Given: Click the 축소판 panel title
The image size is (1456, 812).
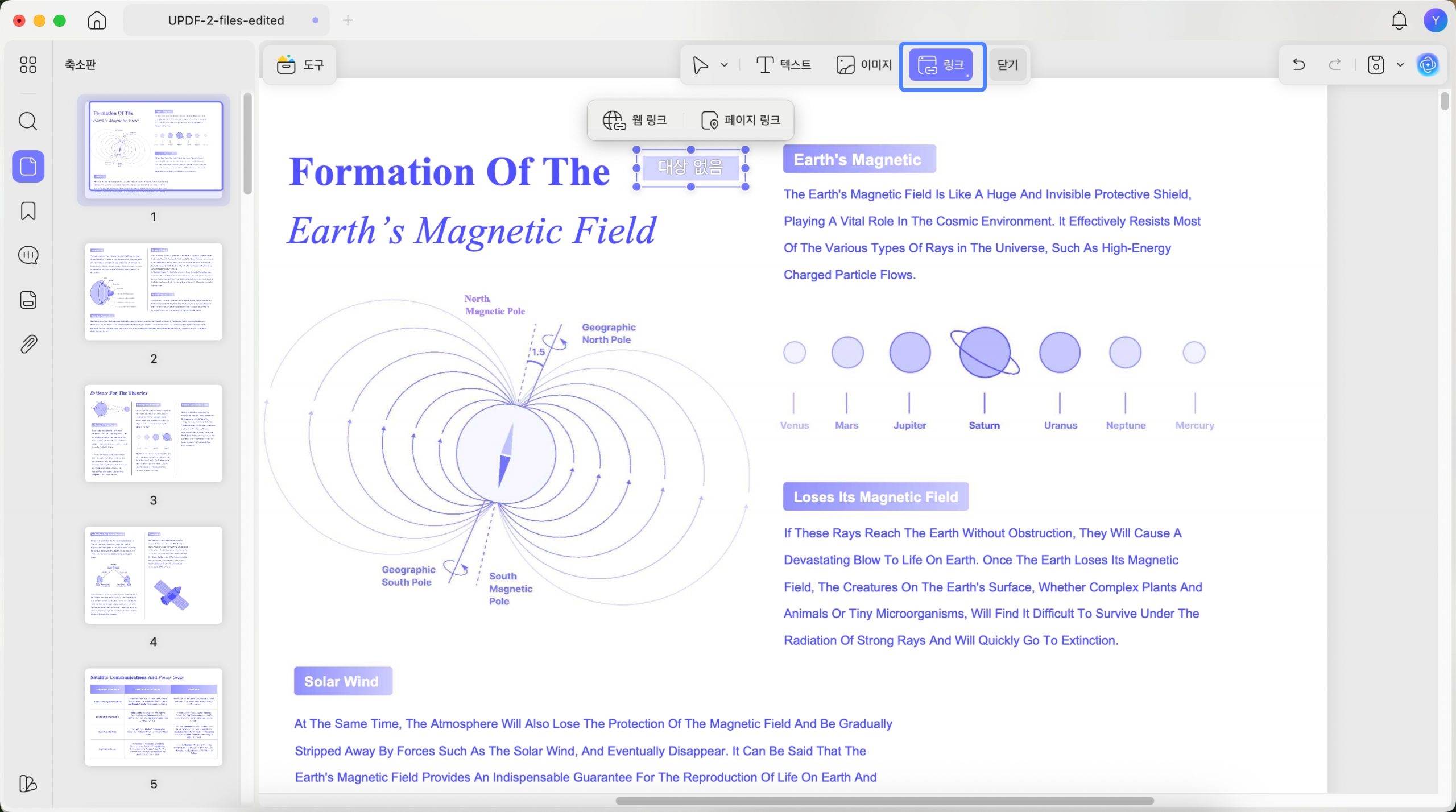Looking at the screenshot, I should [x=80, y=64].
